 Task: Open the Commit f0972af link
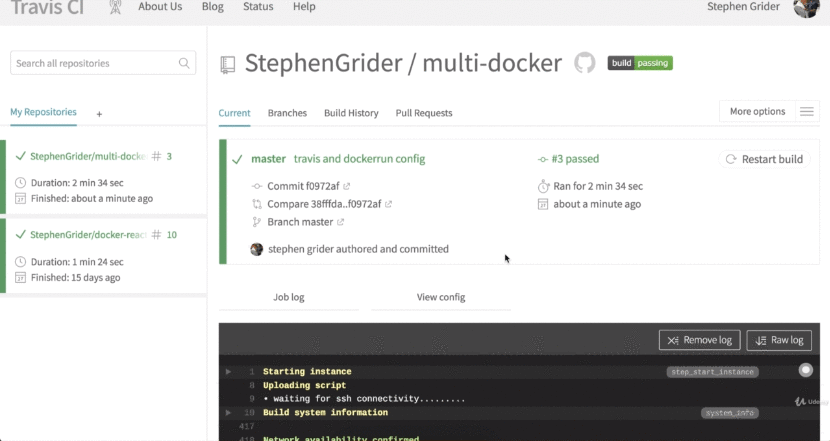(303, 186)
